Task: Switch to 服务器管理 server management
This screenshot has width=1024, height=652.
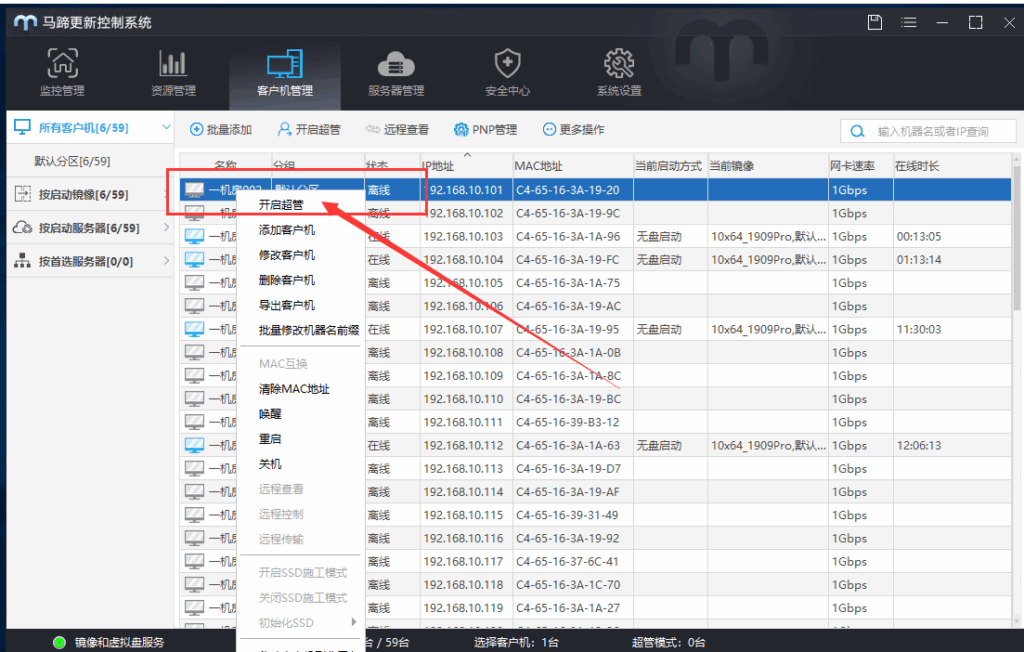Action: [x=396, y=73]
